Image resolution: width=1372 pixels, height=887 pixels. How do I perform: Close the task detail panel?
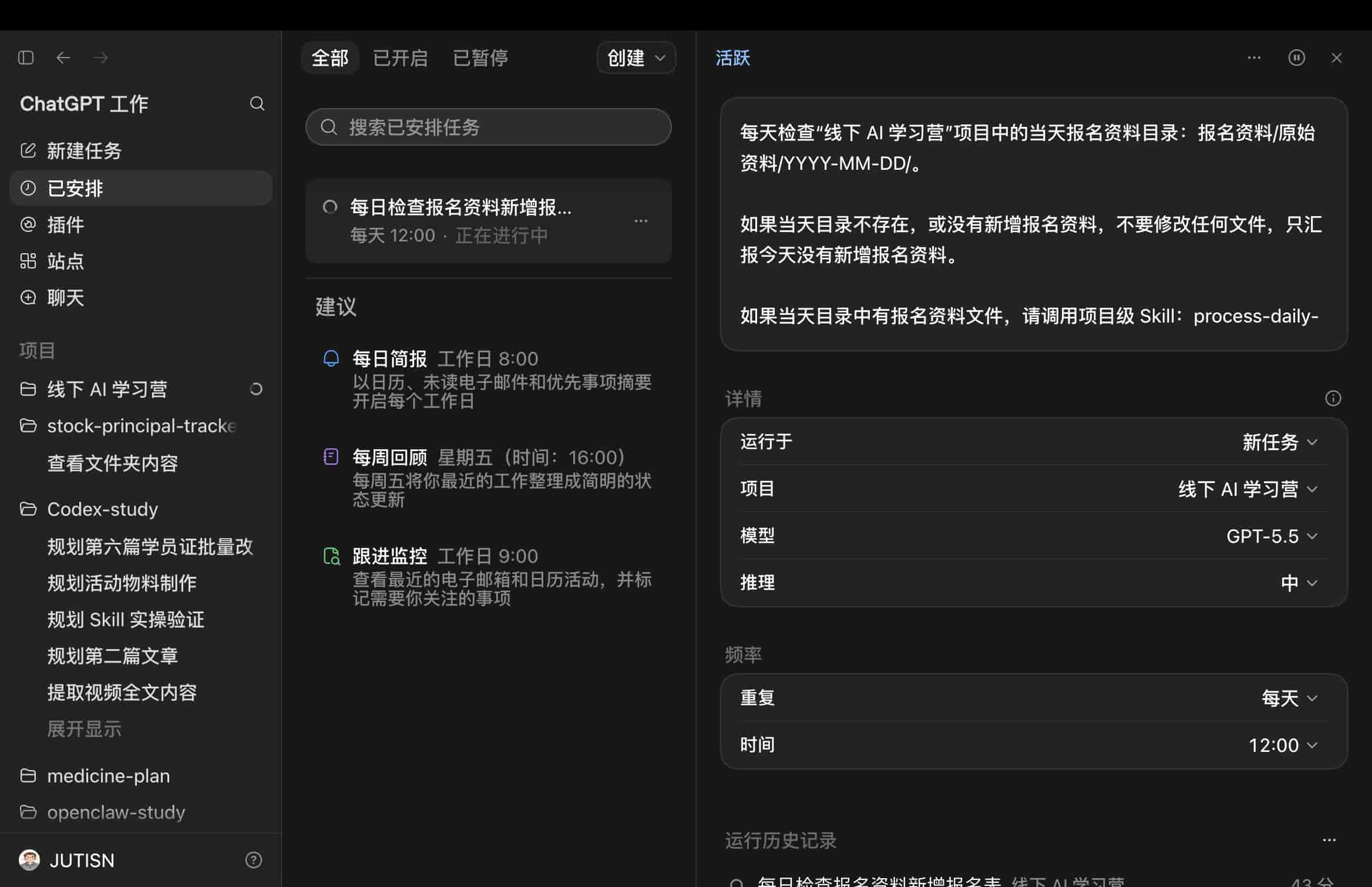pyautogui.click(x=1336, y=58)
